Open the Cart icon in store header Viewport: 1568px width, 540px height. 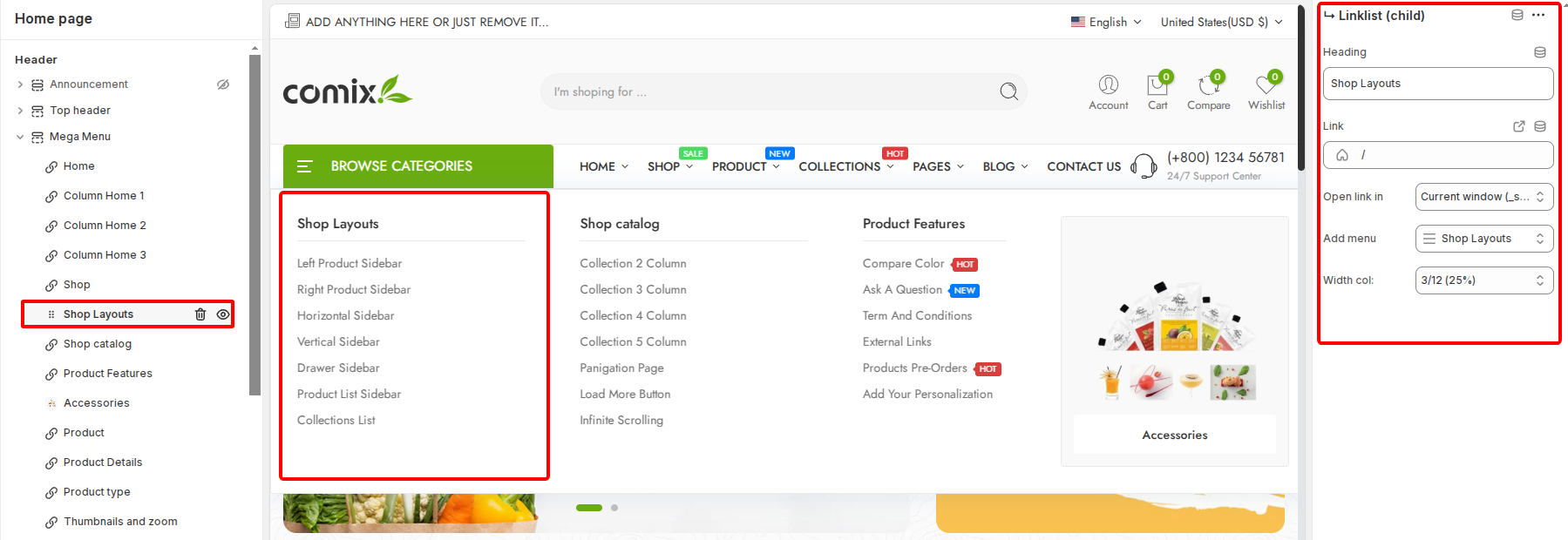(1157, 85)
